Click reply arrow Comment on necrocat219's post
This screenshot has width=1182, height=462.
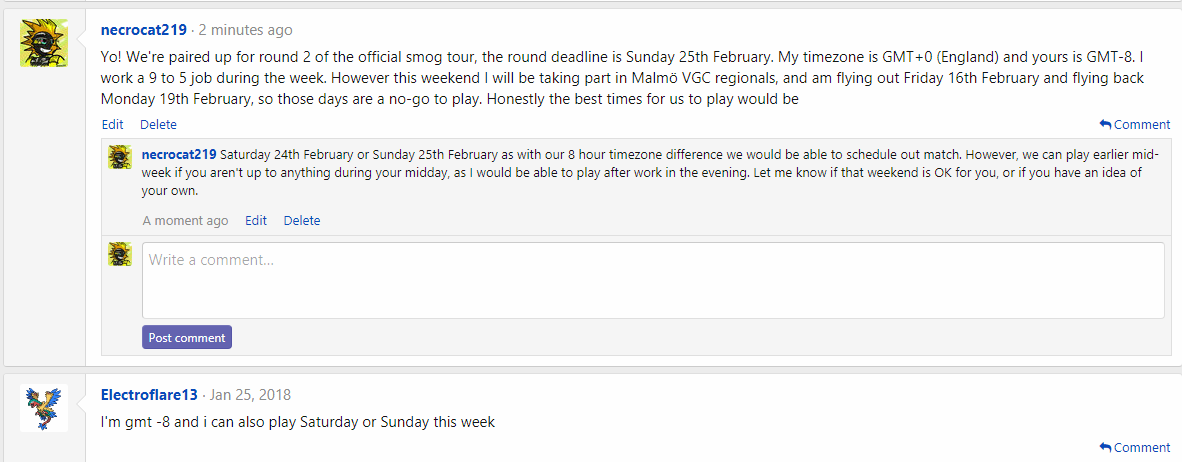pos(1134,125)
